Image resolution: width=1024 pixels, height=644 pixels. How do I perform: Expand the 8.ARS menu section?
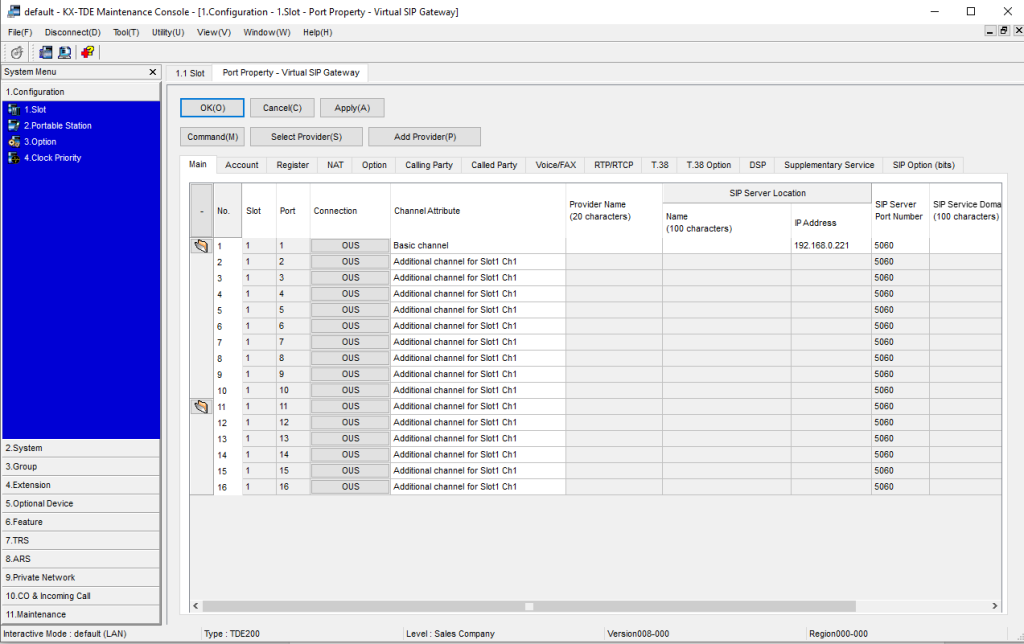(81, 559)
